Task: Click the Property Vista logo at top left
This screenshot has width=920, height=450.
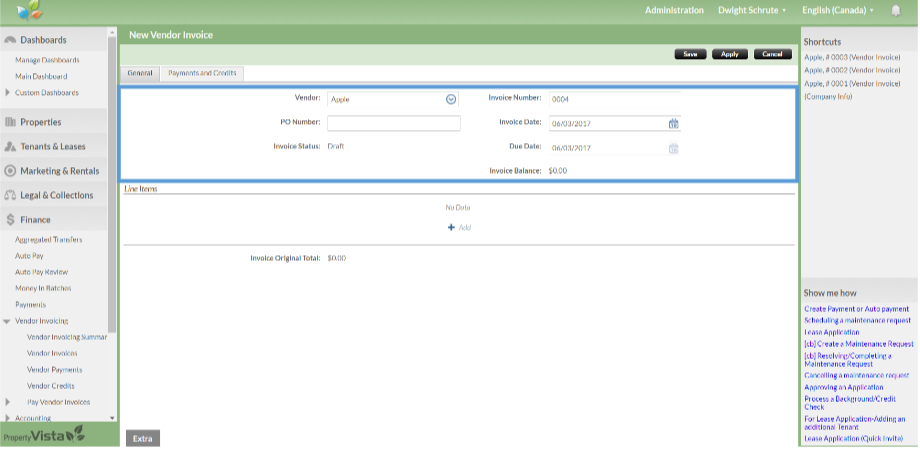Action: (x=29, y=11)
